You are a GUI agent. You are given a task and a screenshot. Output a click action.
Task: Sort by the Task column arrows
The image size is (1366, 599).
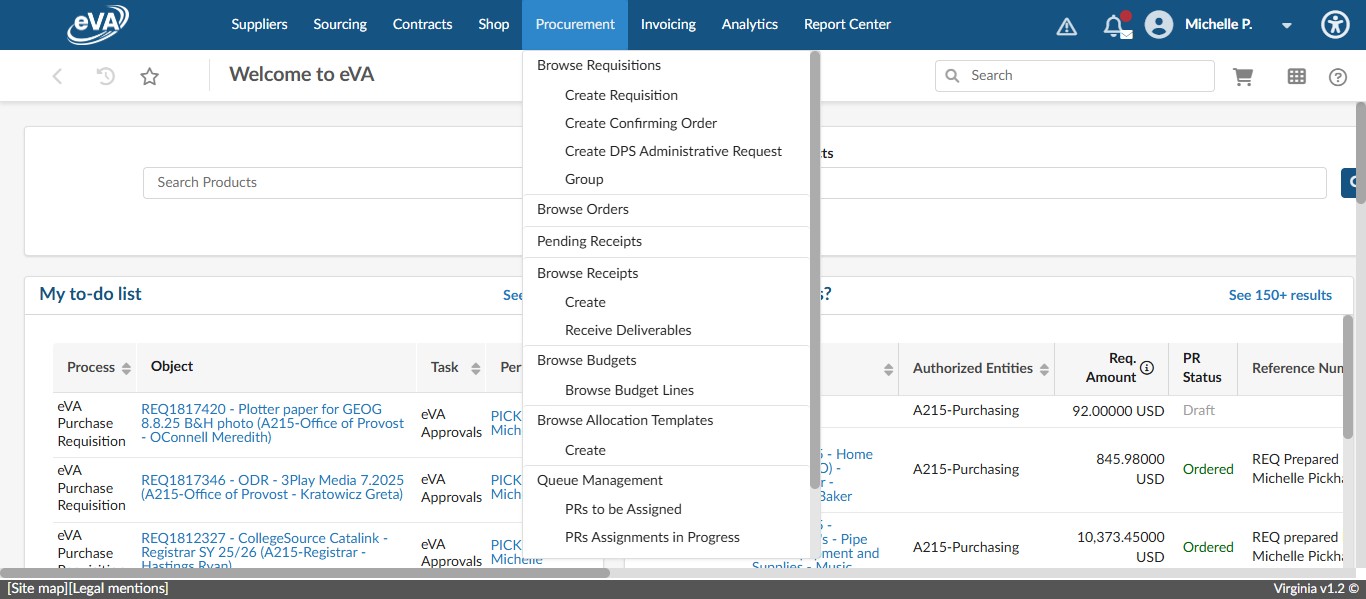[x=476, y=368]
